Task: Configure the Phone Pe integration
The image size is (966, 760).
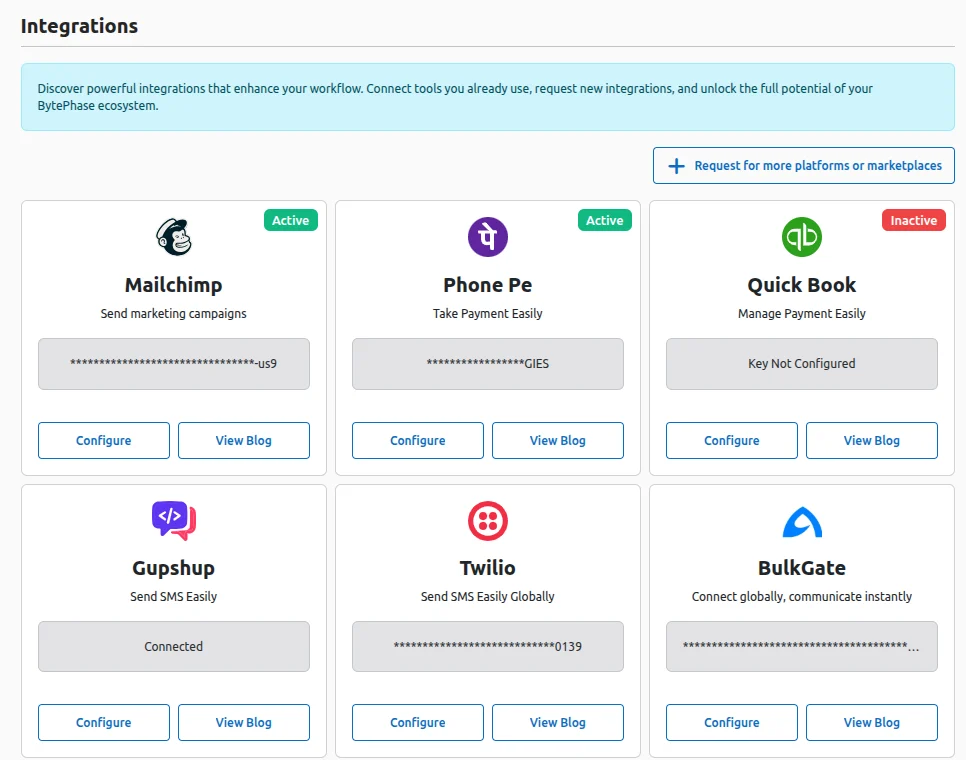Action: (418, 440)
